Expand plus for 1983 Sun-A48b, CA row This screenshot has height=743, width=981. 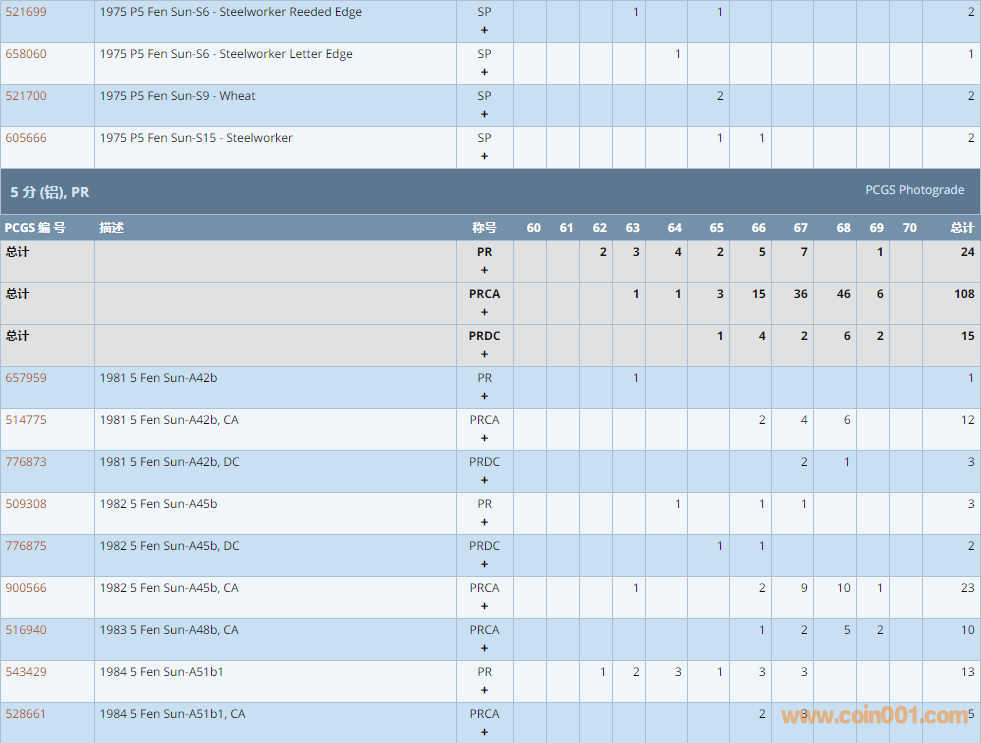[485, 648]
